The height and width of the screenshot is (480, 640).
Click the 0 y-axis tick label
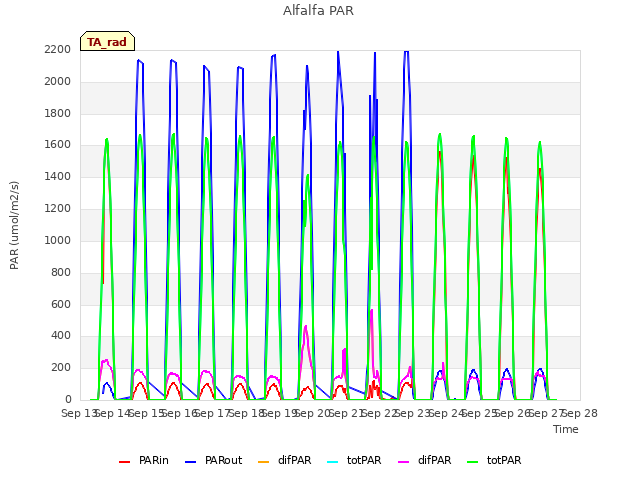click(68, 400)
